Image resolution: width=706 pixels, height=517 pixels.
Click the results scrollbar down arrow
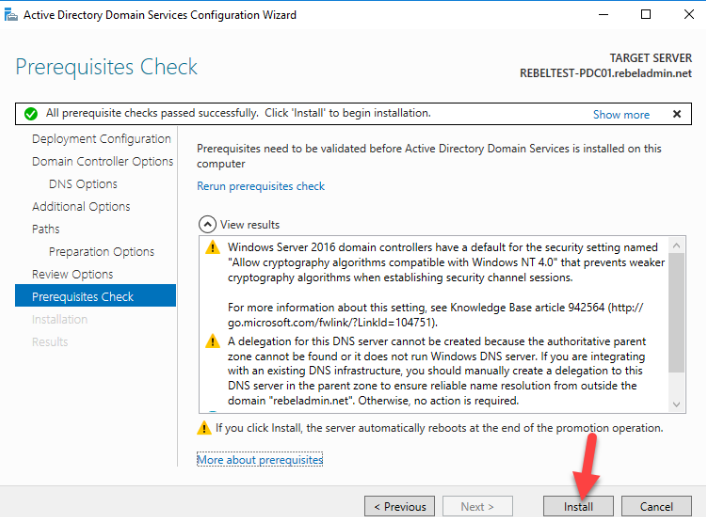(676, 404)
